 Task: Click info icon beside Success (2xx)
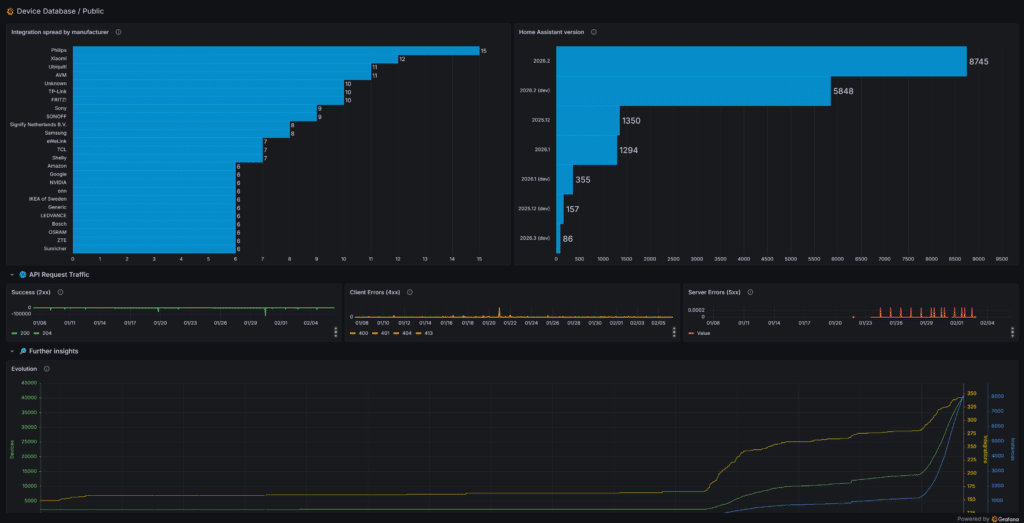(61, 292)
